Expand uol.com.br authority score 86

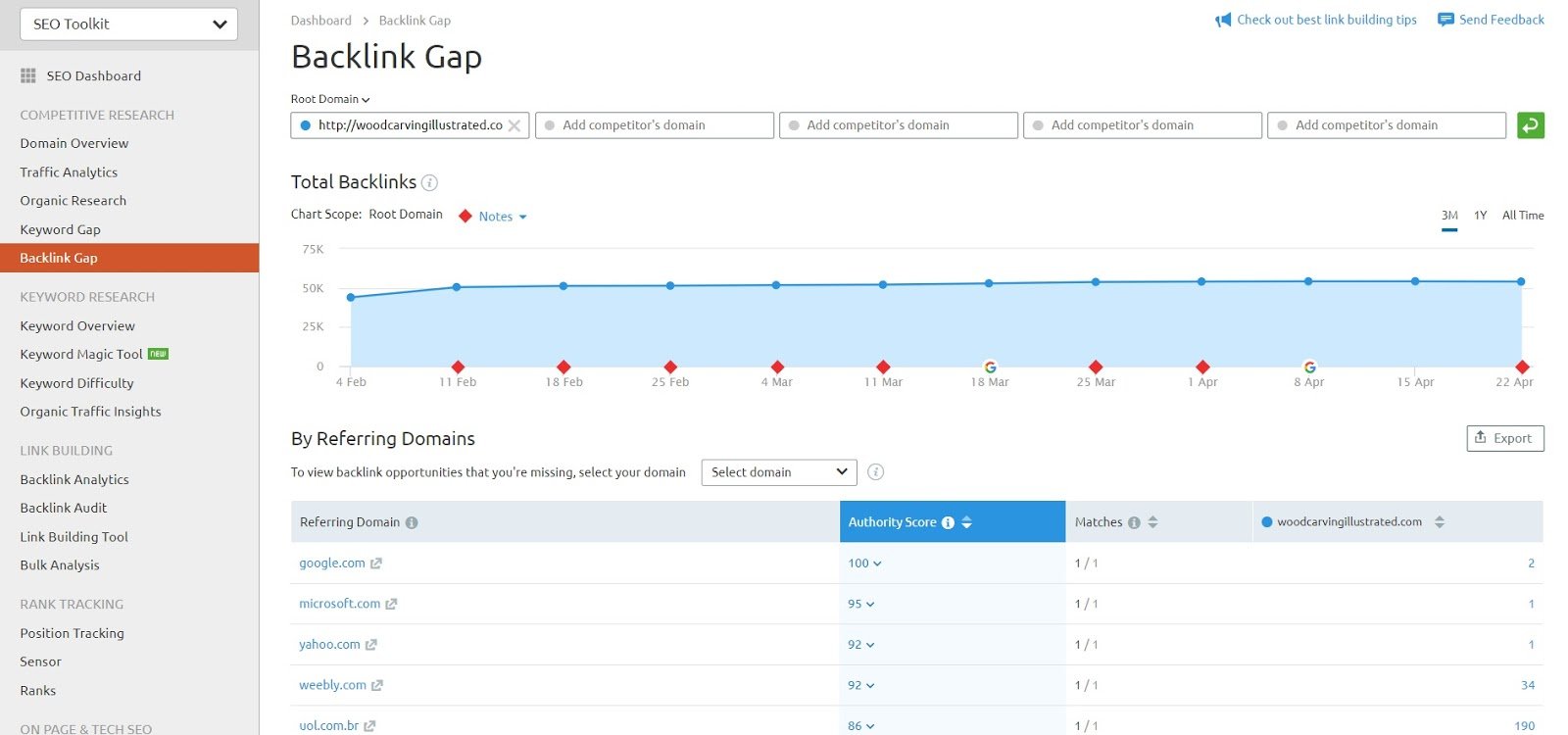pyautogui.click(x=861, y=726)
